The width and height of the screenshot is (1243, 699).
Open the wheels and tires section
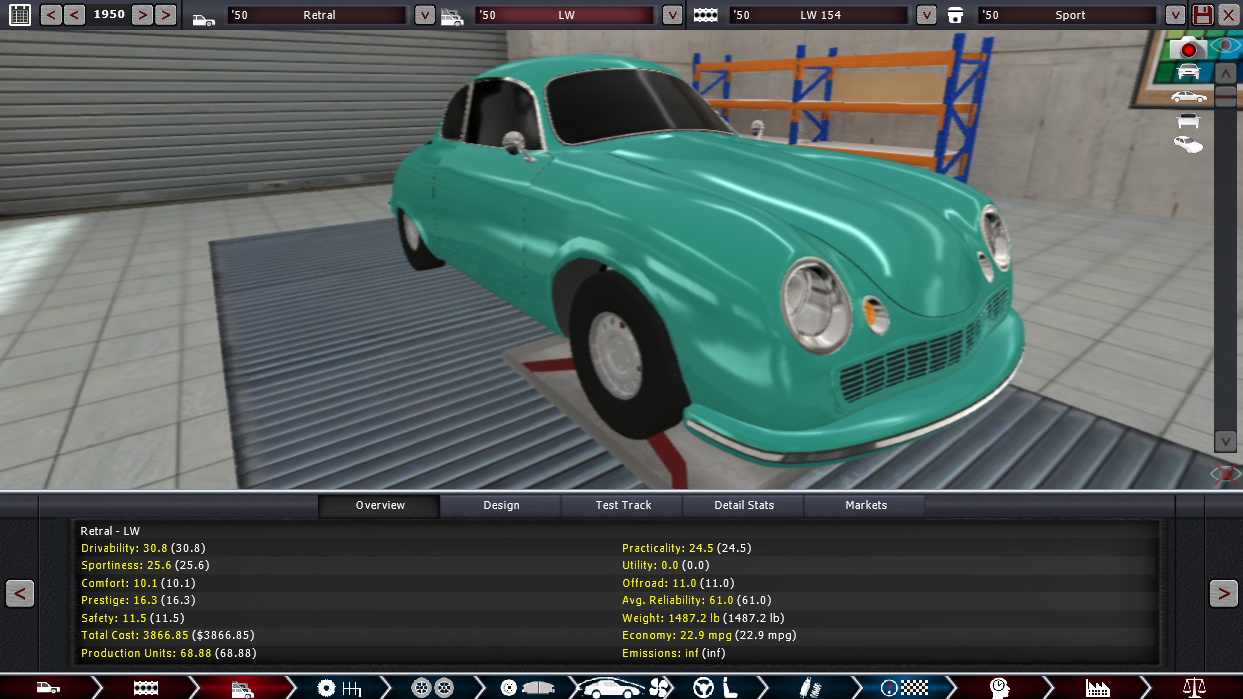tap(431, 687)
